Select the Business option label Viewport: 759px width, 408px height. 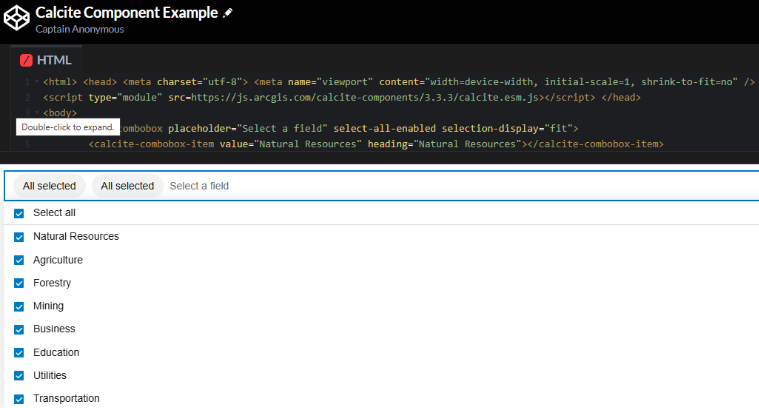pos(54,329)
